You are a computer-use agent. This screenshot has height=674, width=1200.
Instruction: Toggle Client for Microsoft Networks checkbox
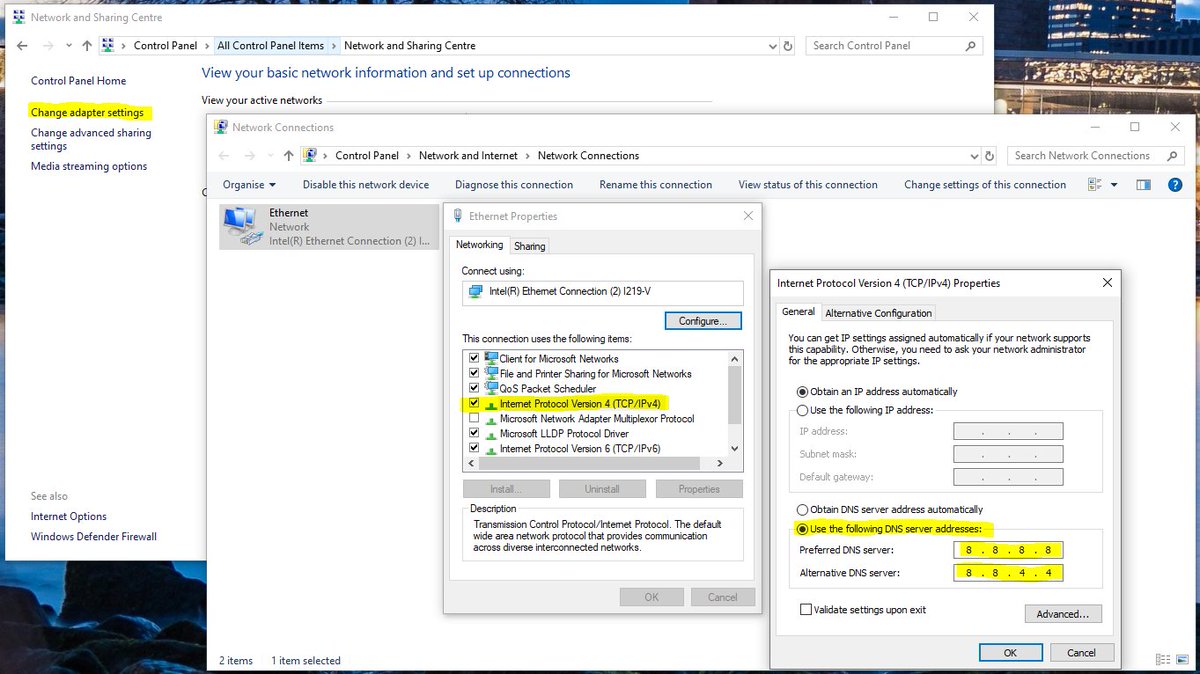pyautogui.click(x=474, y=358)
